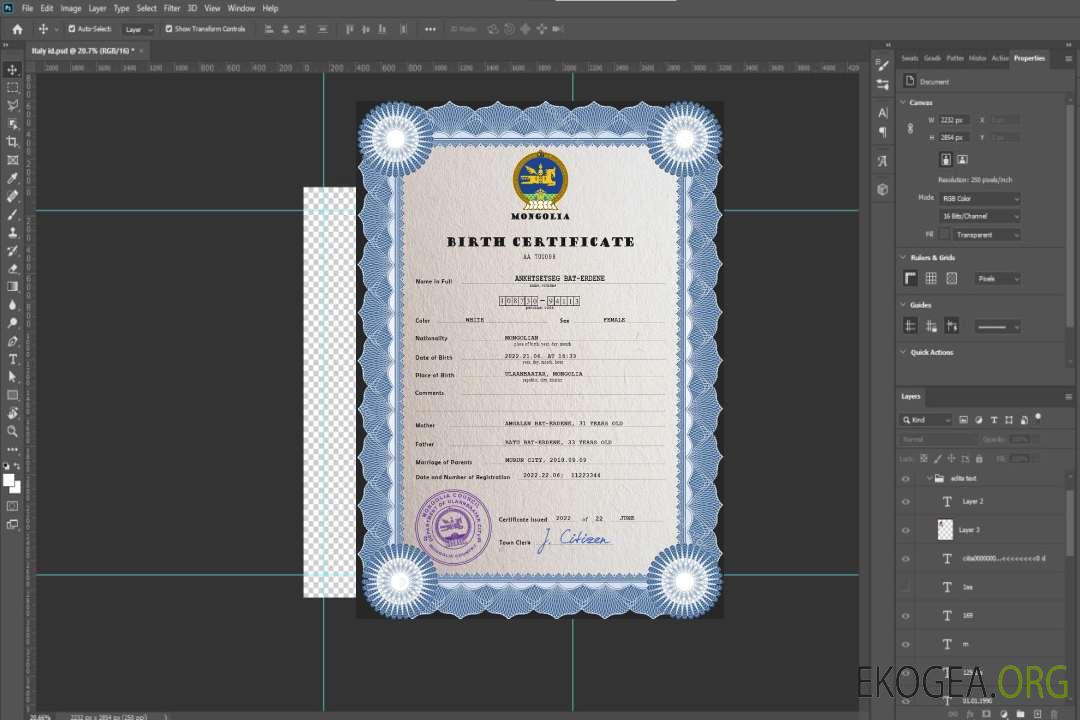Select the Gradient tool
The width and height of the screenshot is (1080, 720).
point(12,287)
